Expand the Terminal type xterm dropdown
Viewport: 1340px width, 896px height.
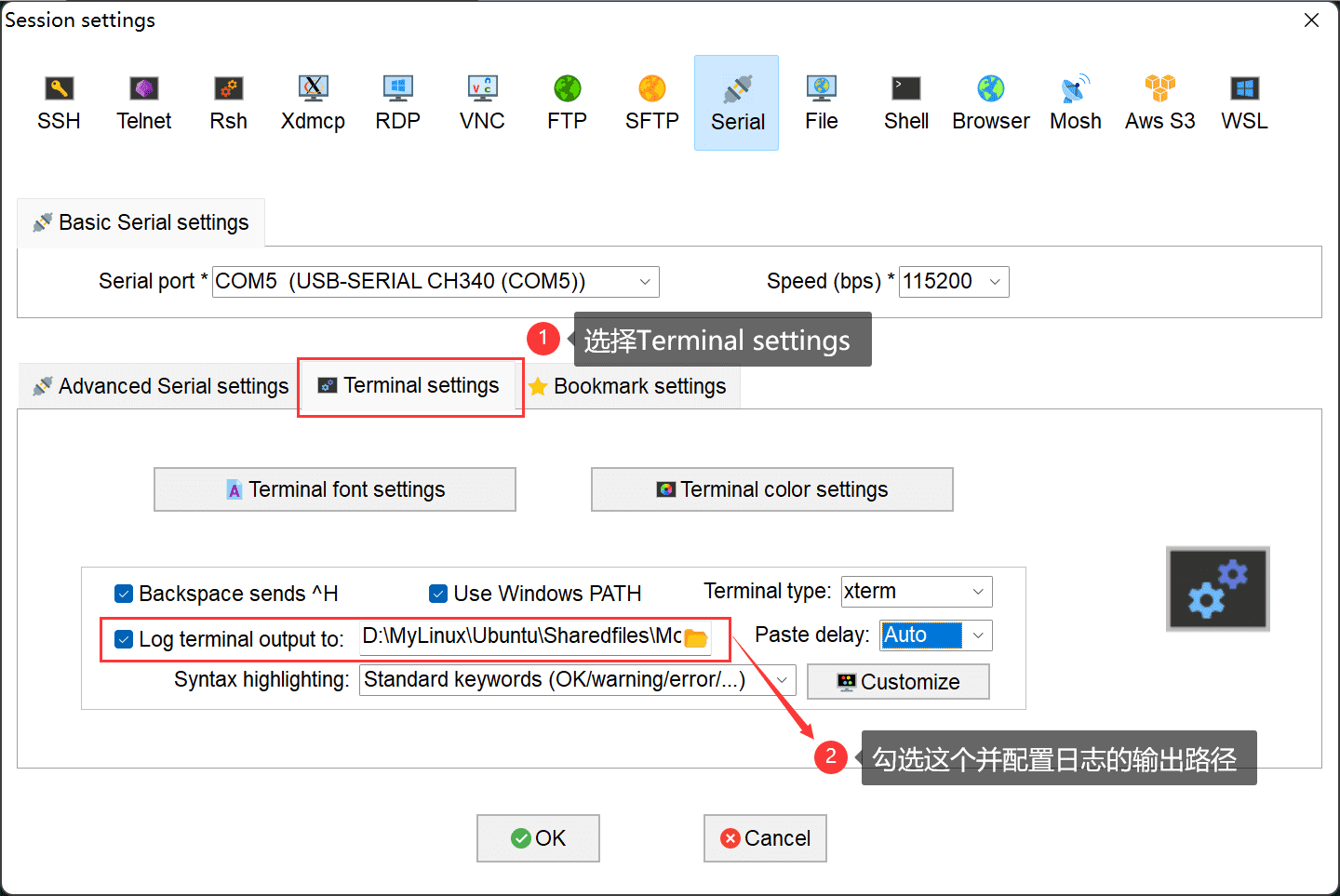click(978, 592)
